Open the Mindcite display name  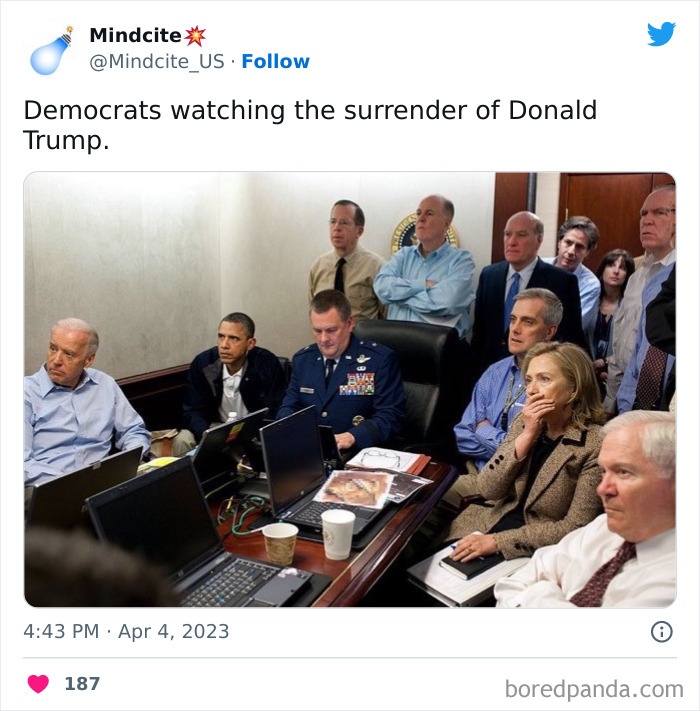pos(135,35)
